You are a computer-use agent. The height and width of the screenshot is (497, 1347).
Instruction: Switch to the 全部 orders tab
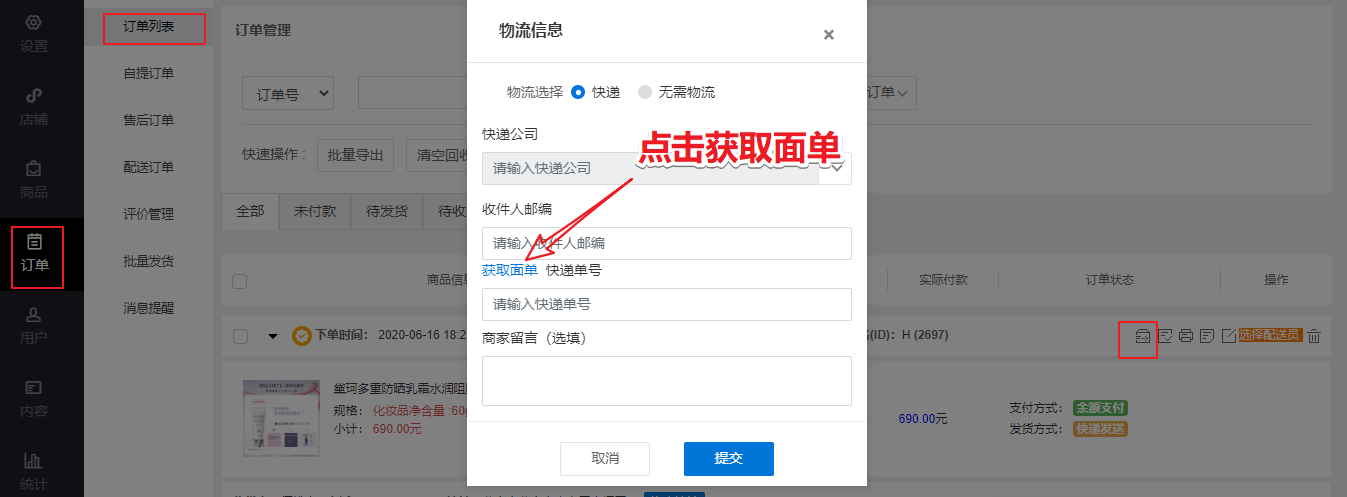click(x=250, y=211)
